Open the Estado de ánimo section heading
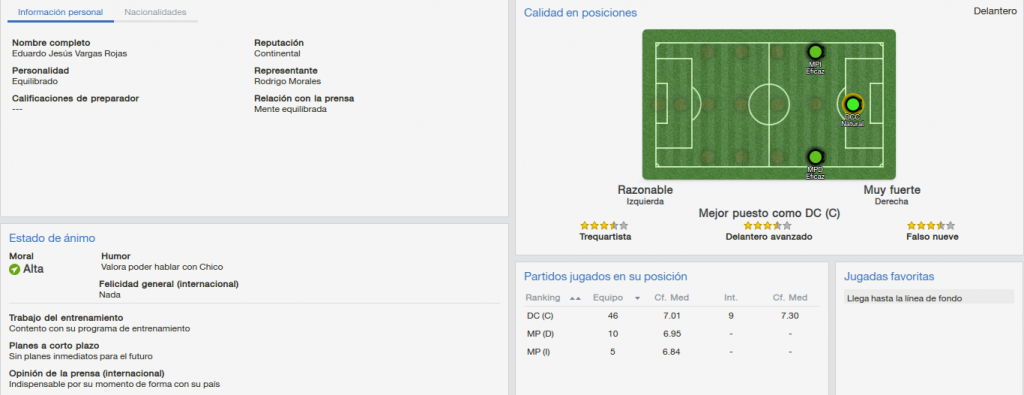The image size is (1024, 395). (x=52, y=238)
